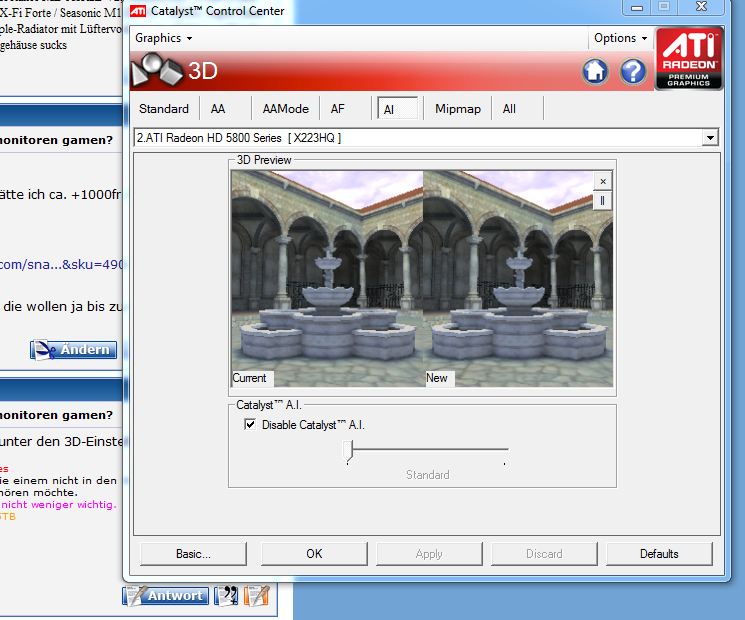Switch to the AI tab
Image resolution: width=745 pixels, height=620 pixels.
tap(397, 109)
